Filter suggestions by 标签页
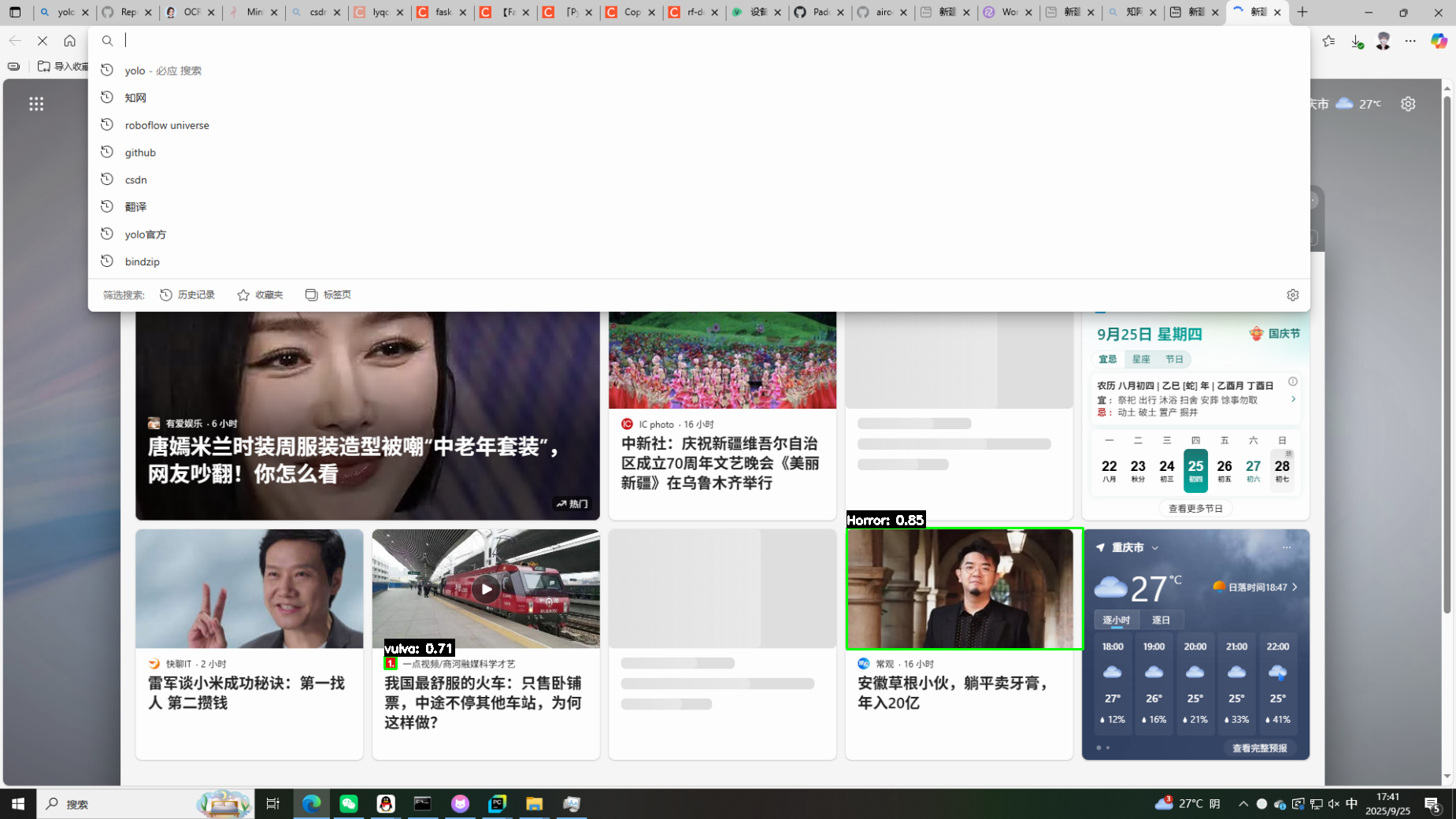 tap(328, 295)
